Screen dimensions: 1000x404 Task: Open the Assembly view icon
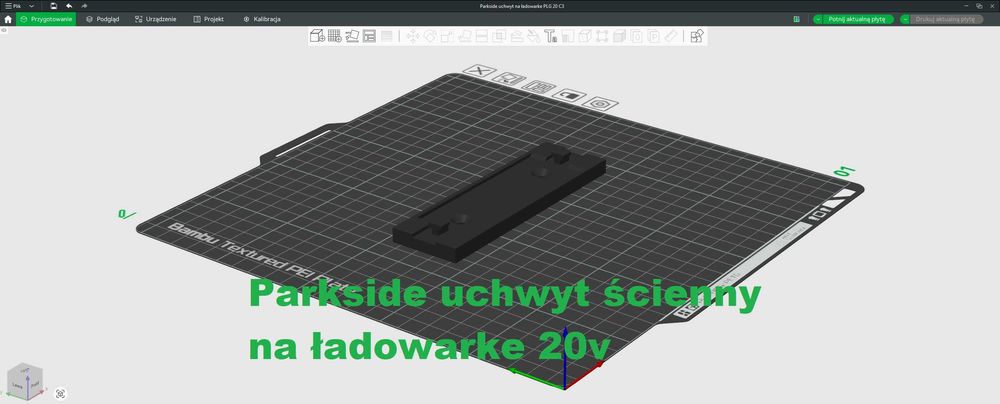click(x=697, y=36)
